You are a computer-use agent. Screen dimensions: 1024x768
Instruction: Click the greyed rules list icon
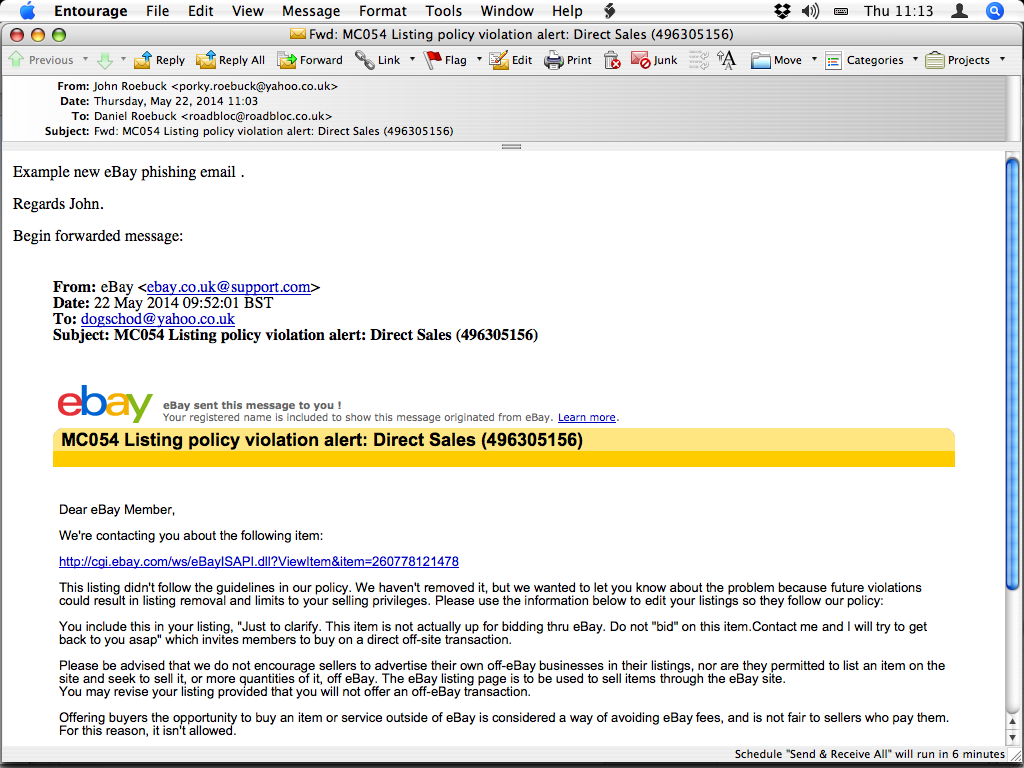[699, 60]
